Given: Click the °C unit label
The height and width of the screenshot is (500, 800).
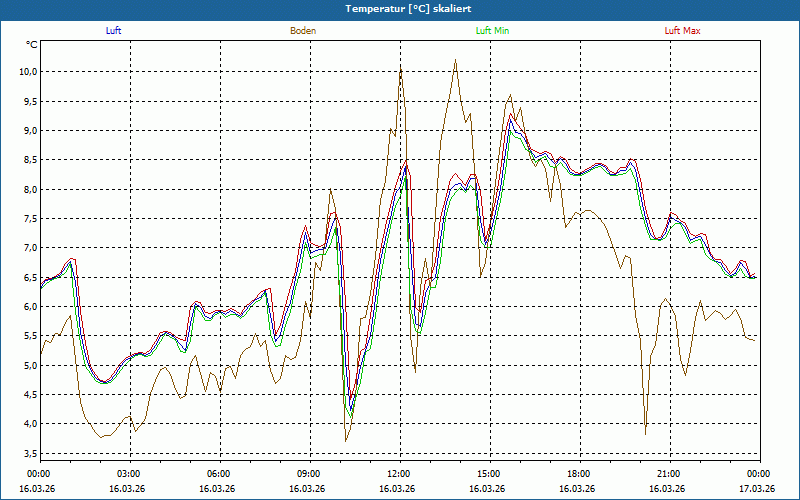Looking at the screenshot, I should [x=31, y=45].
